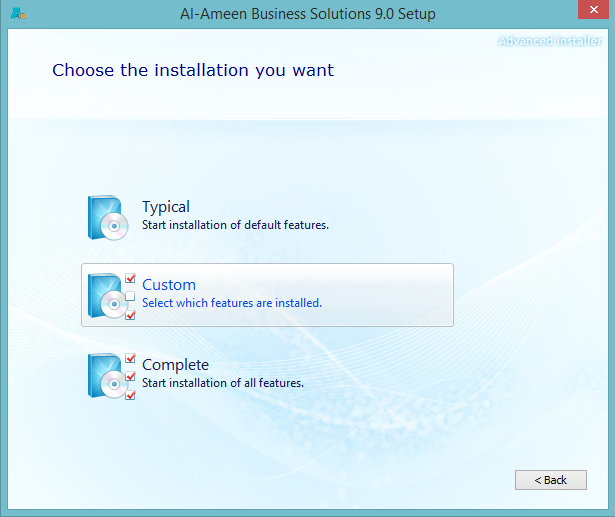Click 'Start installation of default features' text
This screenshot has height=517, width=615.
click(235, 225)
